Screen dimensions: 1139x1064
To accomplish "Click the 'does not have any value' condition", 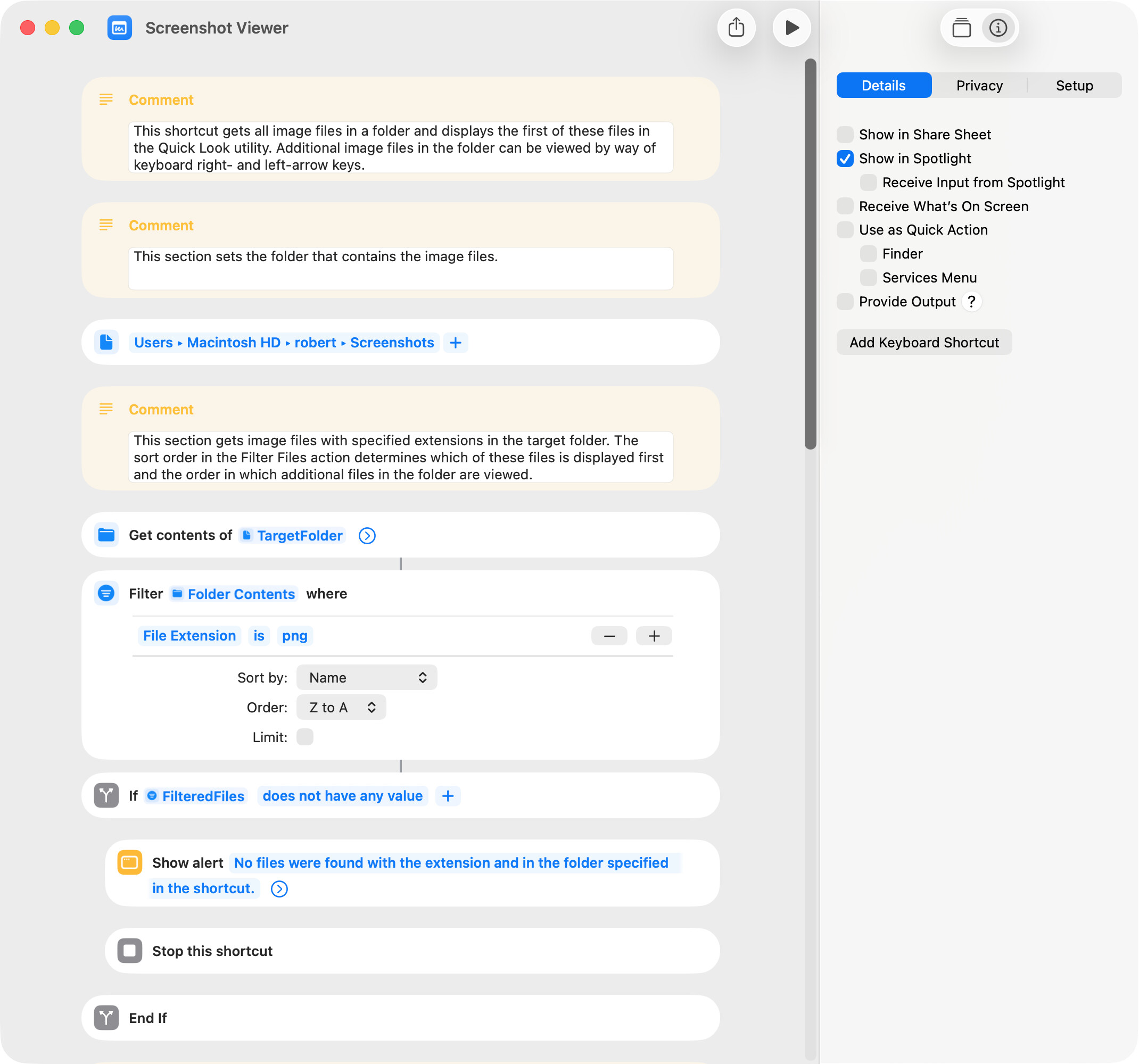I will (x=343, y=795).
